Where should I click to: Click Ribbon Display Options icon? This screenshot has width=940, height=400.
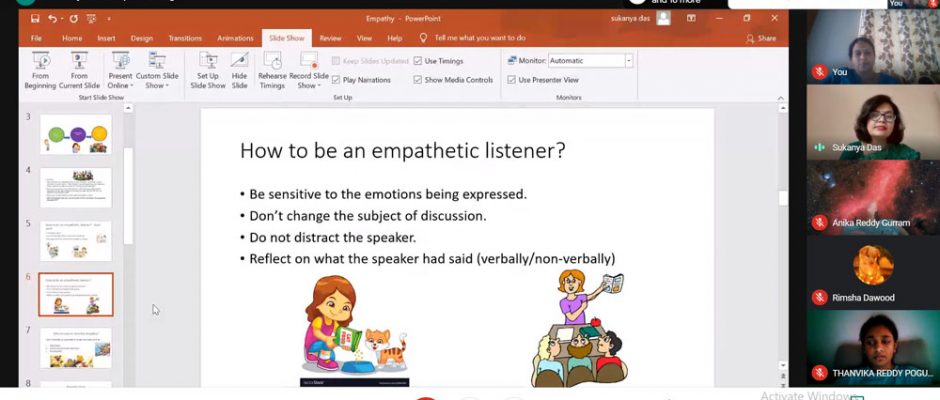pos(691,19)
